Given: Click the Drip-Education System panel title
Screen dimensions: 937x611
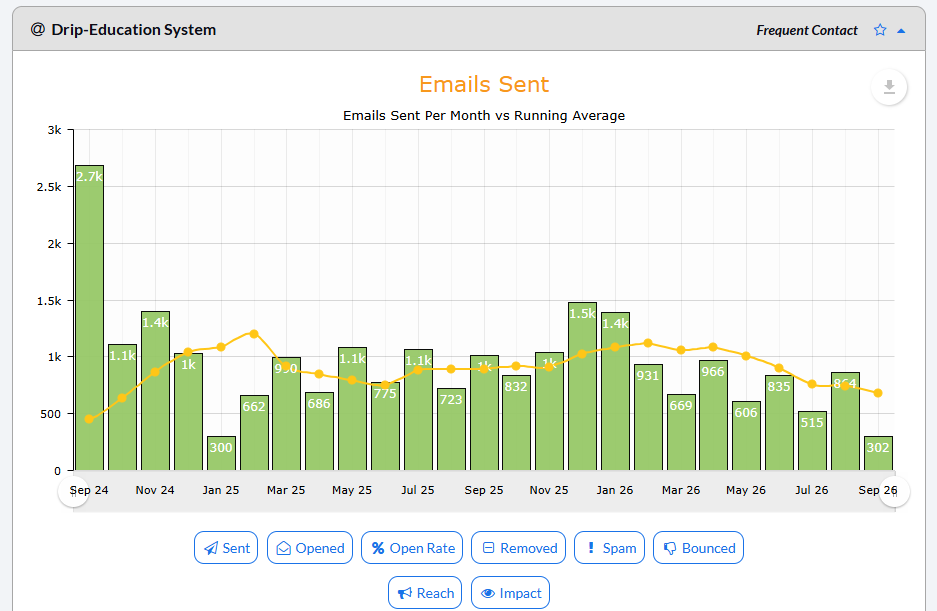Looking at the screenshot, I should click(x=134, y=30).
